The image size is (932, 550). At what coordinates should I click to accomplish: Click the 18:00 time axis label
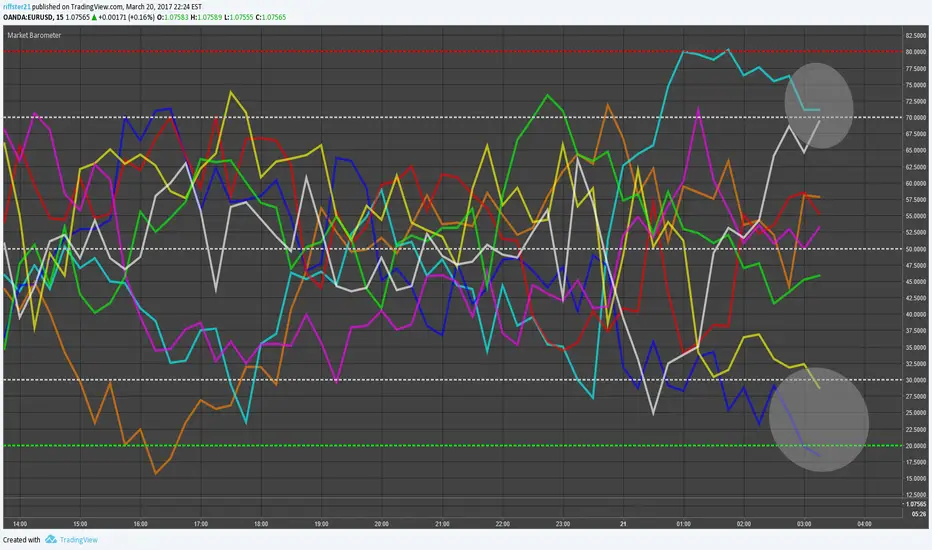(261, 524)
